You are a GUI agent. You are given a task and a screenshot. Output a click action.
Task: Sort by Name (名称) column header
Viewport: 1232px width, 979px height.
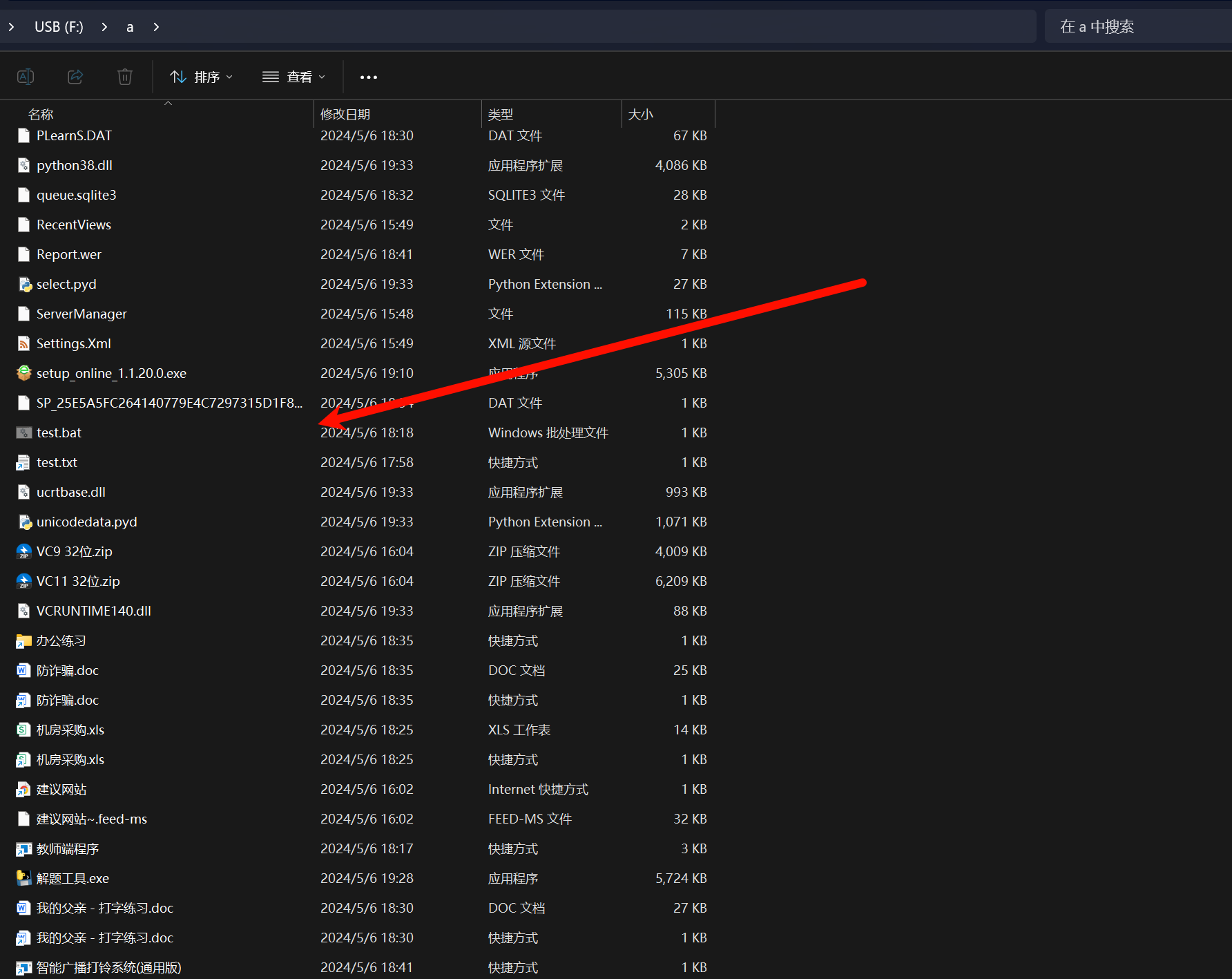pyautogui.click(x=41, y=115)
